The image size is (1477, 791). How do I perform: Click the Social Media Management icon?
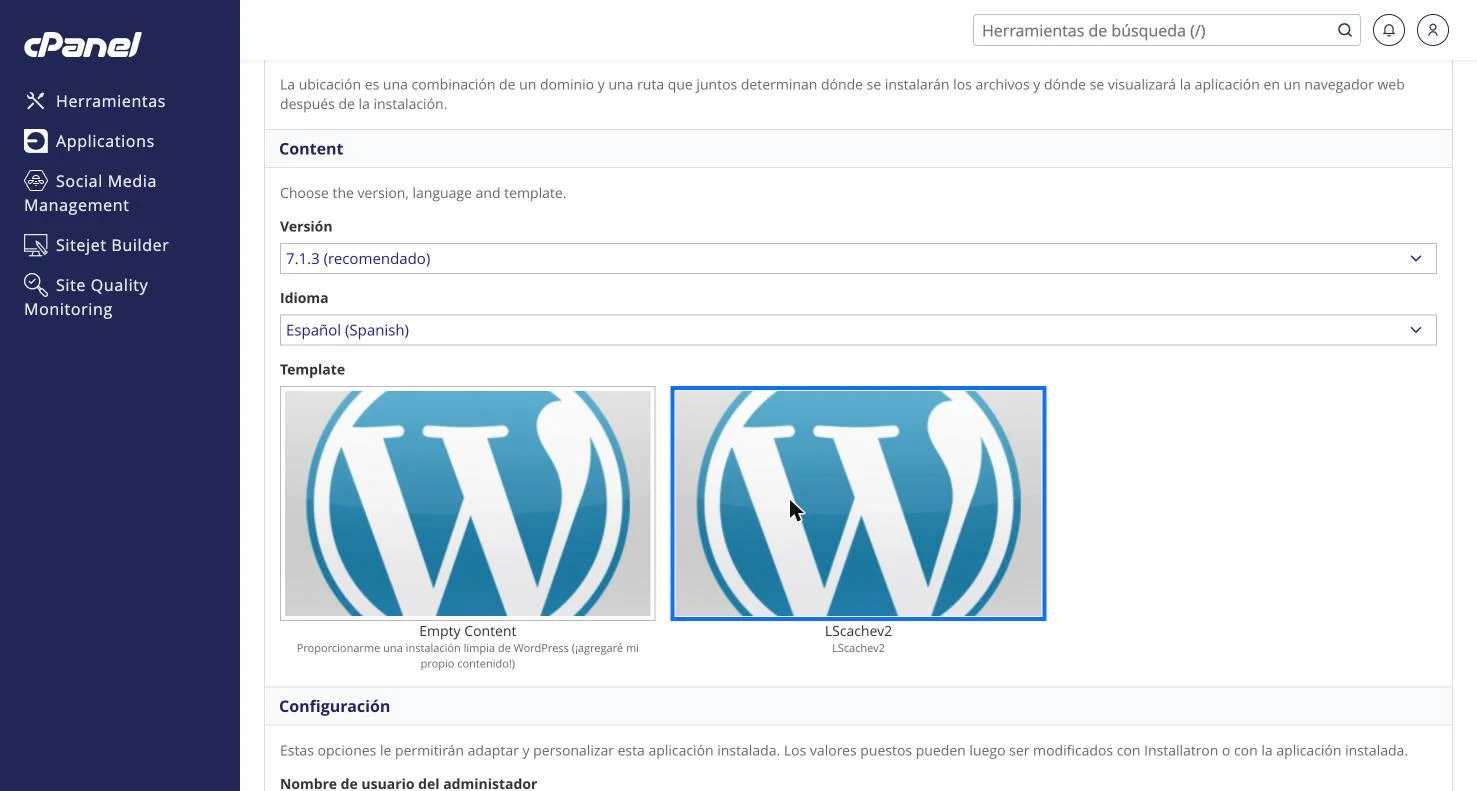[36, 181]
